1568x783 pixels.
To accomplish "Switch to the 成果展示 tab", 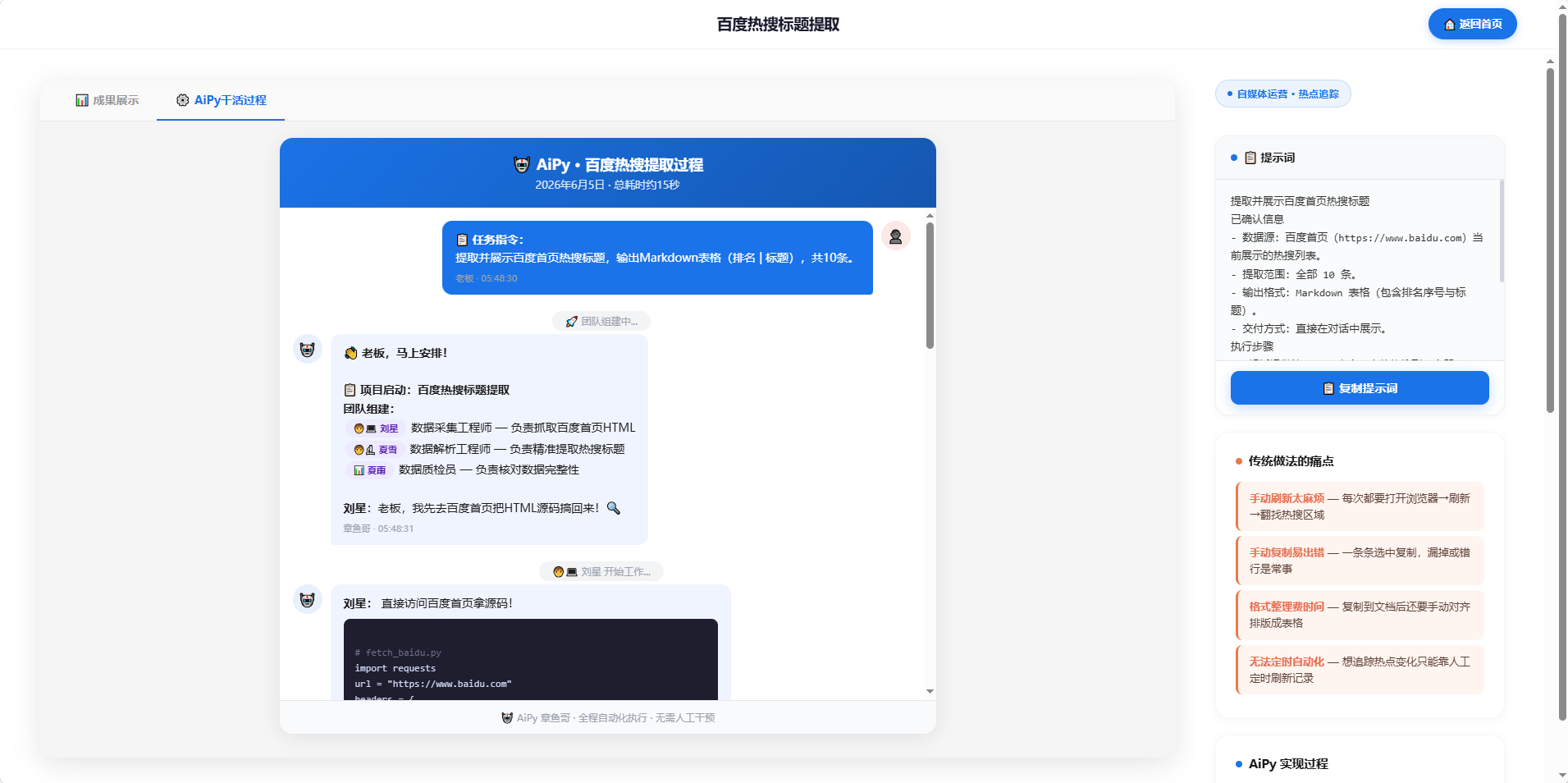I will coord(107,100).
